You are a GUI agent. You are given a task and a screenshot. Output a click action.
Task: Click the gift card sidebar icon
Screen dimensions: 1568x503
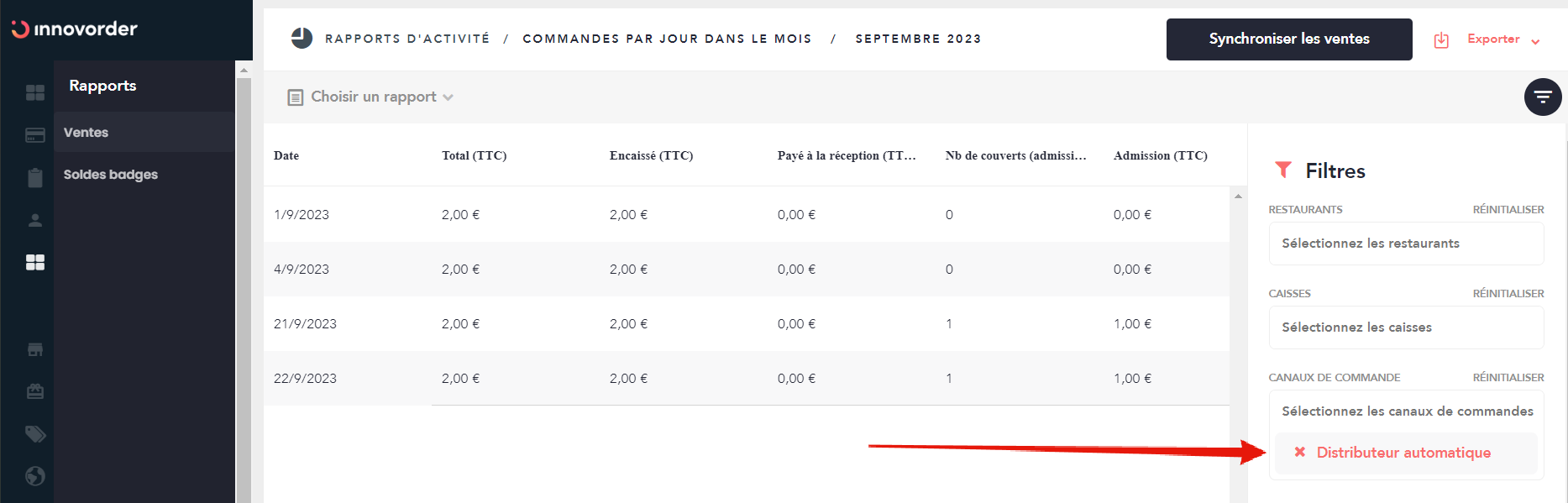(35, 391)
